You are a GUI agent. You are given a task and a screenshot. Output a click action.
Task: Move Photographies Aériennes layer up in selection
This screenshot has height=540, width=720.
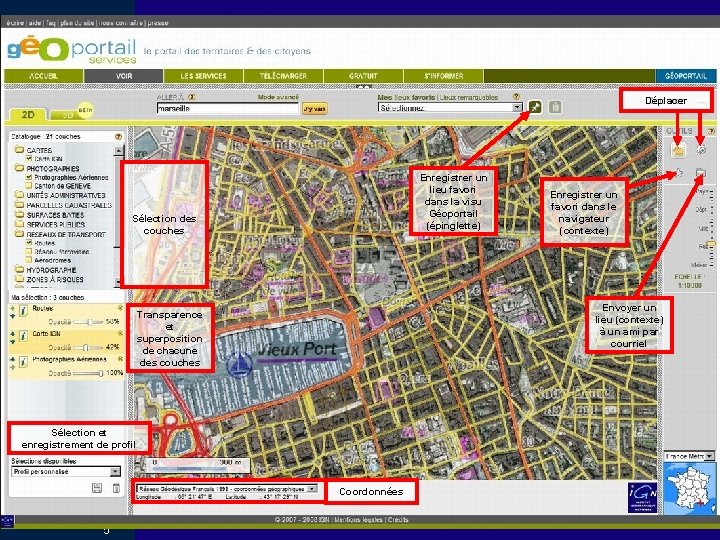(12, 360)
